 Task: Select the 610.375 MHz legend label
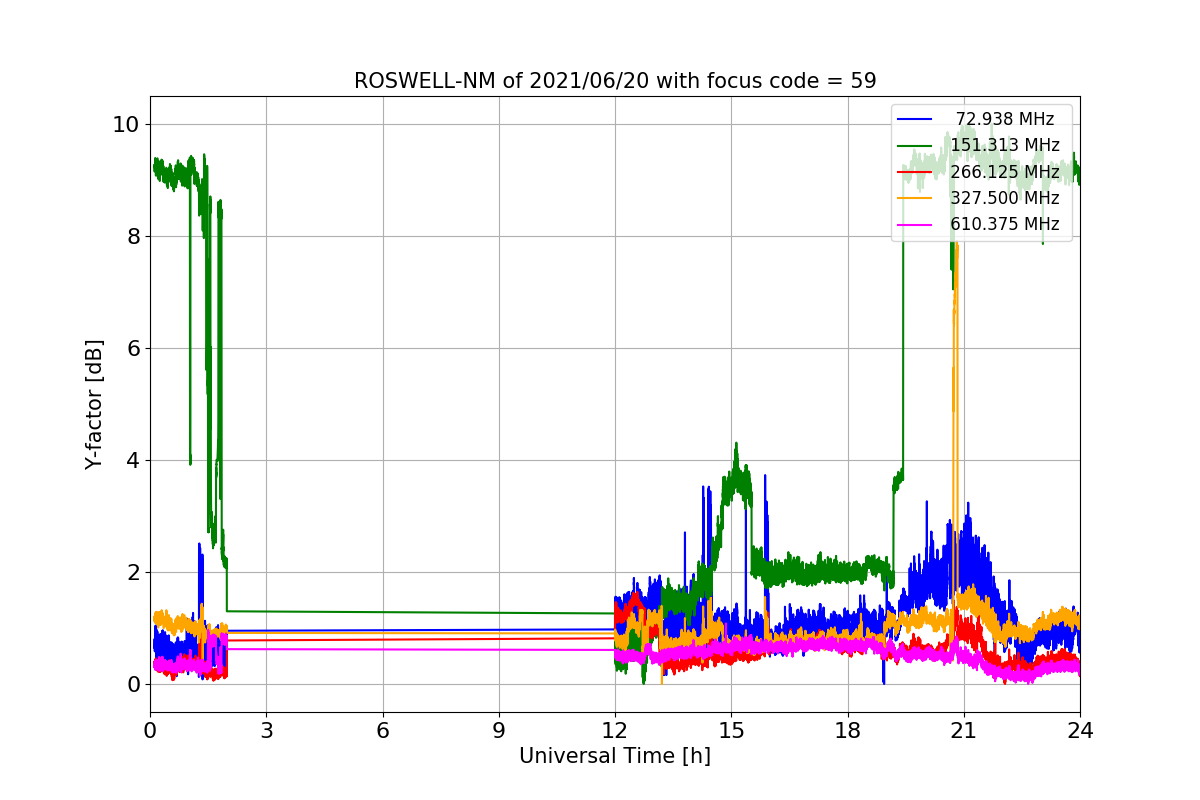(x=1005, y=224)
